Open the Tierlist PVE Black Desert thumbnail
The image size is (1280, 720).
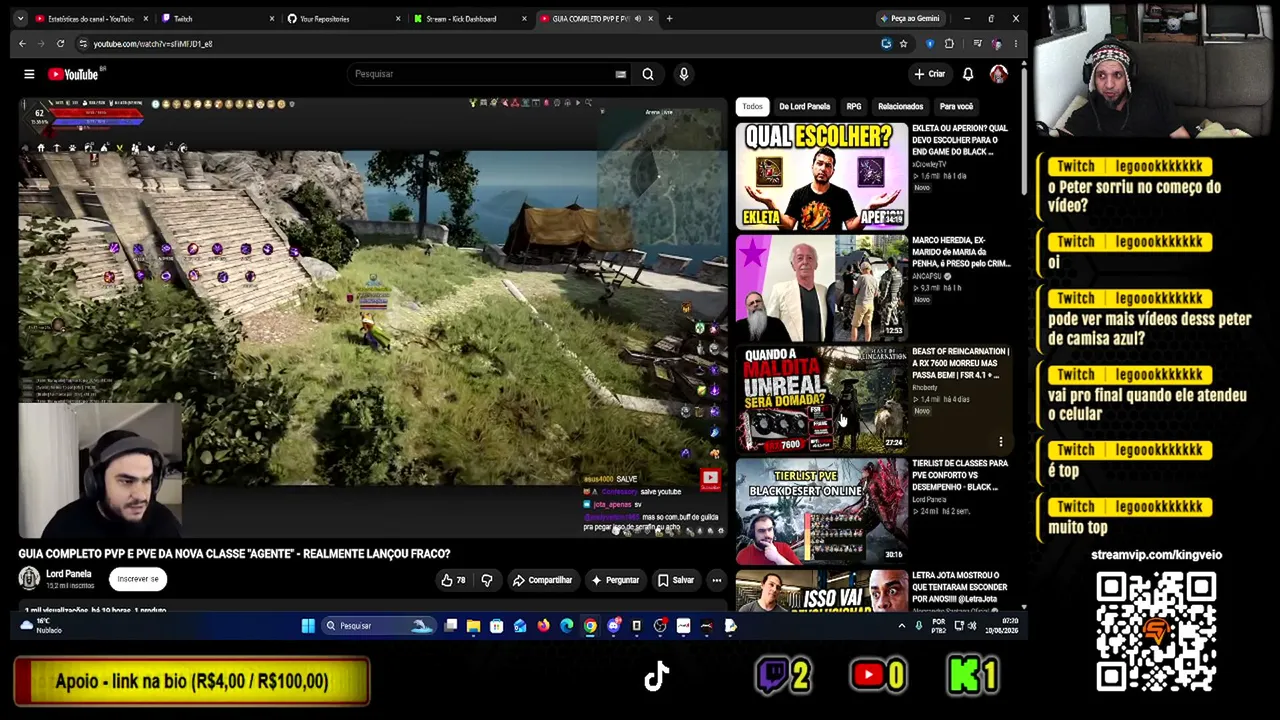click(x=822, y=512)
